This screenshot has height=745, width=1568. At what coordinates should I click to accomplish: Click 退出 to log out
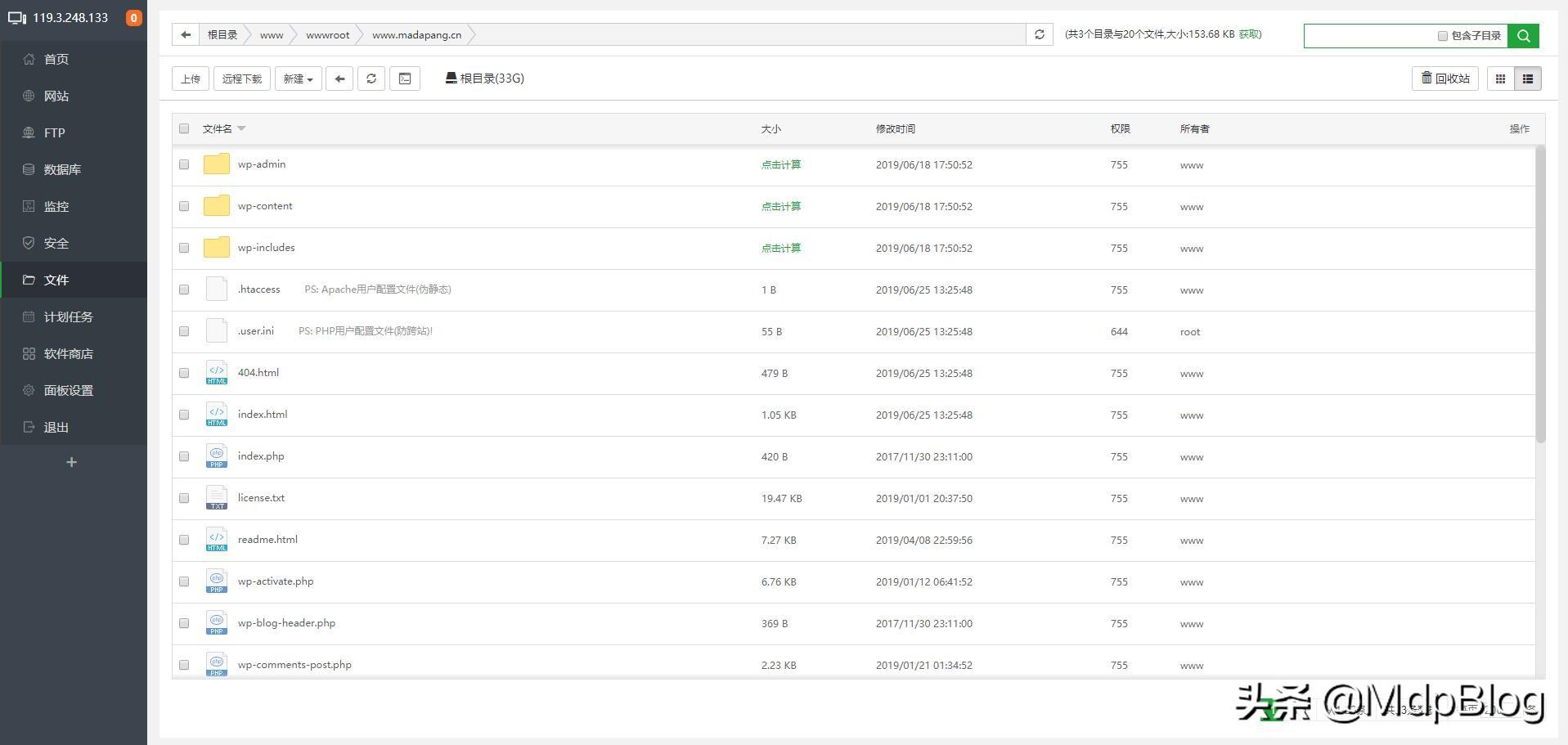(74, 427)
